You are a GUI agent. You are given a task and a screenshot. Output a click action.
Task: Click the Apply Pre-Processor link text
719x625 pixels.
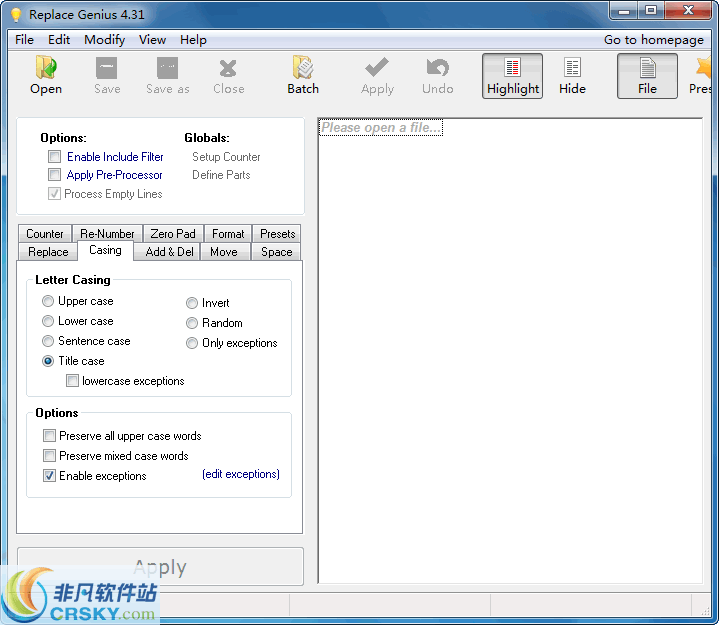[x=115, y=175]
